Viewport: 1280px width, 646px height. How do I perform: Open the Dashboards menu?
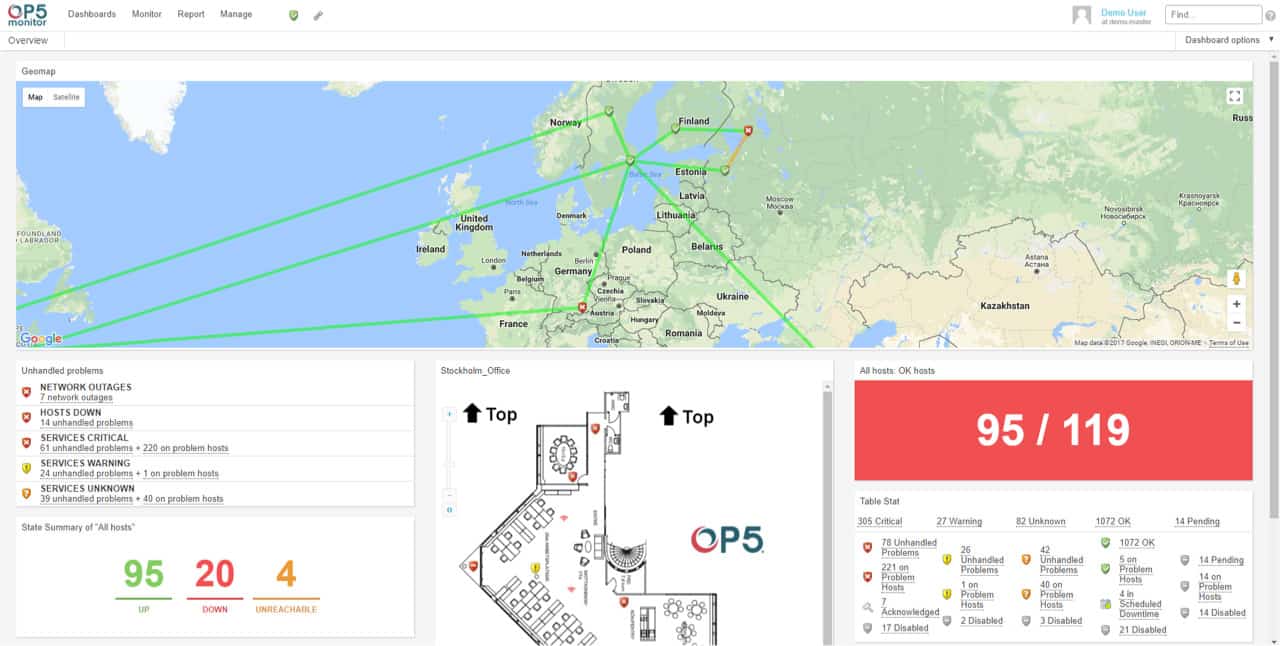point(91,14)
